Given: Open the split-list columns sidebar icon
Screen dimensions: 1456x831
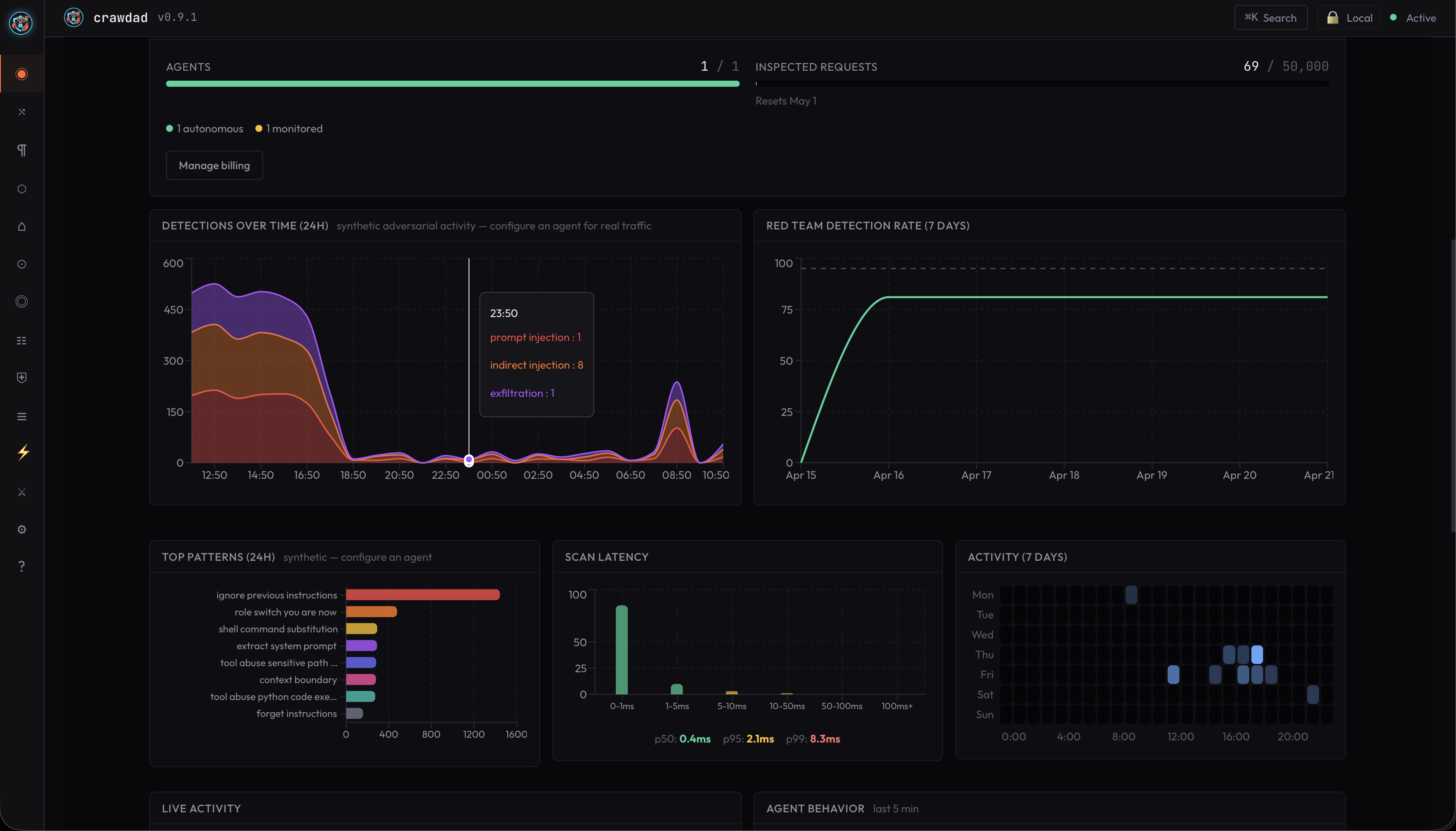Looking at the screenshot, I should [x=22, y=340].
